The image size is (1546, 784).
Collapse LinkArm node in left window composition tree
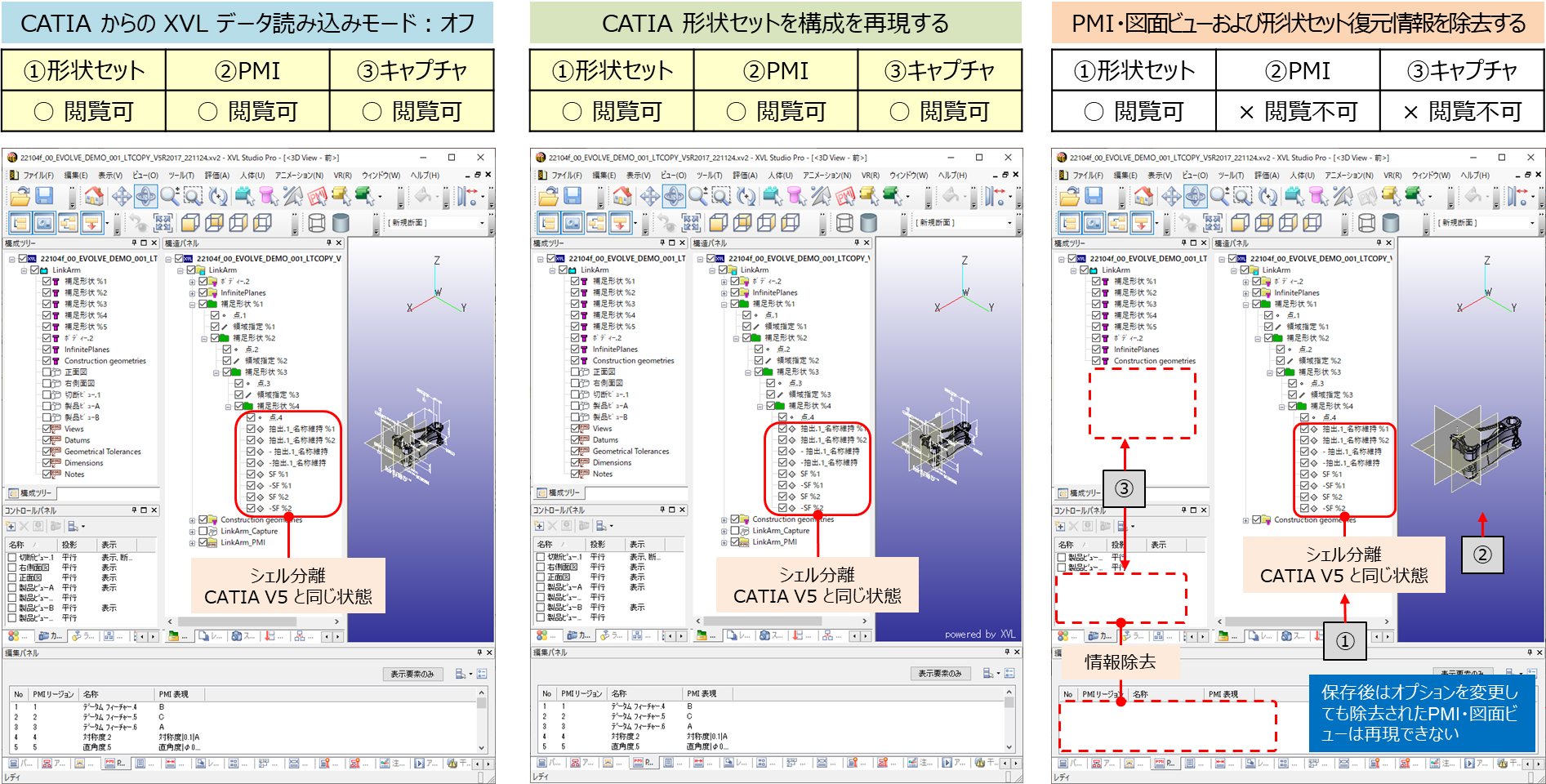tap(24, 270)
